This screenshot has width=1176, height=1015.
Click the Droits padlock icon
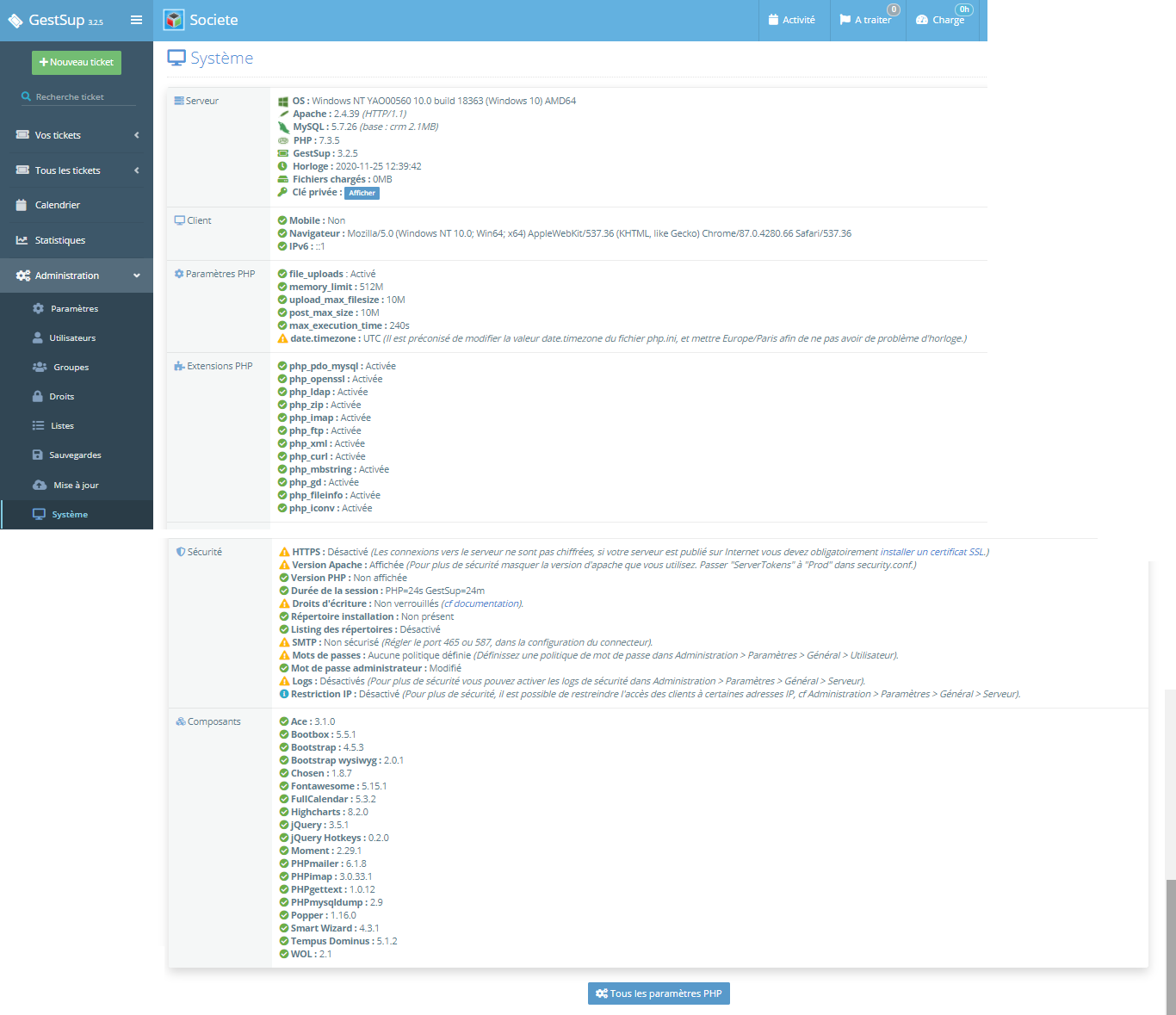point(38,396)
